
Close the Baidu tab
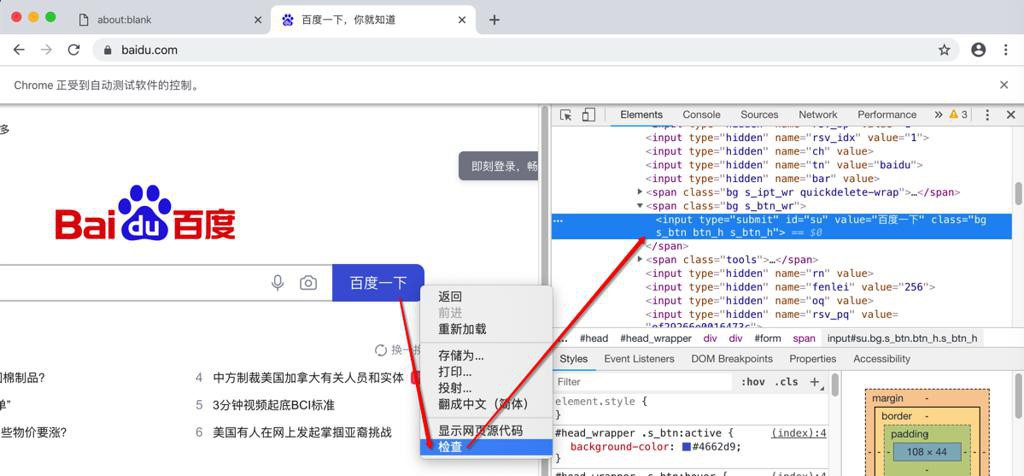(x=462, y=20)
